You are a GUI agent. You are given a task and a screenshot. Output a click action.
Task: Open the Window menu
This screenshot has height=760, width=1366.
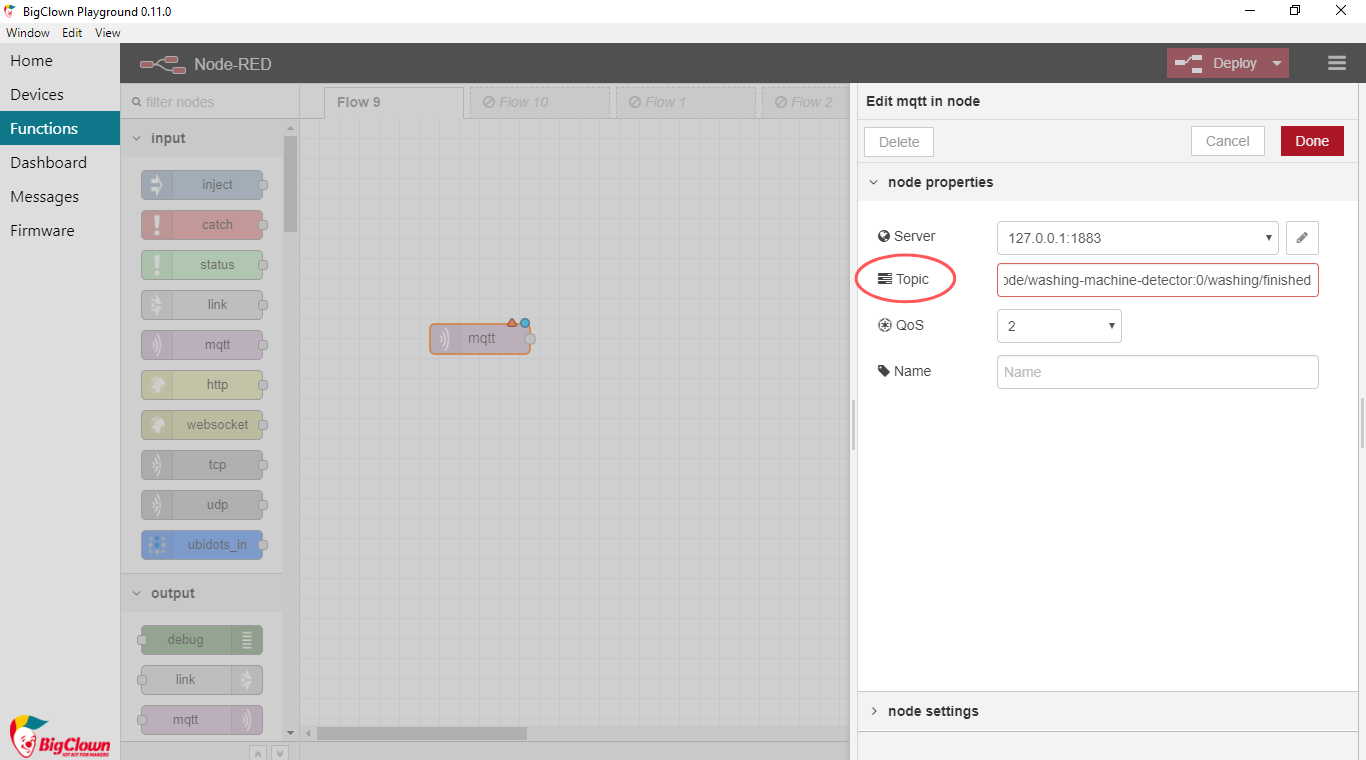tap(28, 32)
